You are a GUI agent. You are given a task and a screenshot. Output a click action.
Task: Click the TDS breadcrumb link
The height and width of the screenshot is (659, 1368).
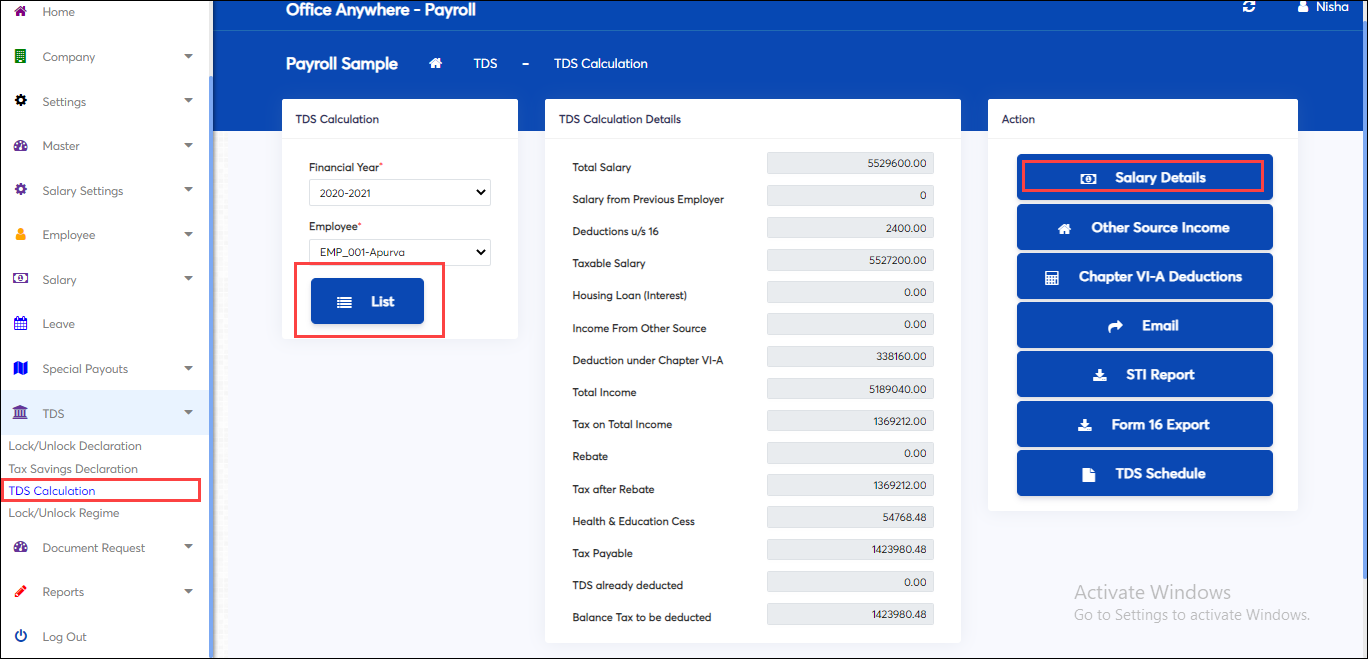(x=485, y=63)
